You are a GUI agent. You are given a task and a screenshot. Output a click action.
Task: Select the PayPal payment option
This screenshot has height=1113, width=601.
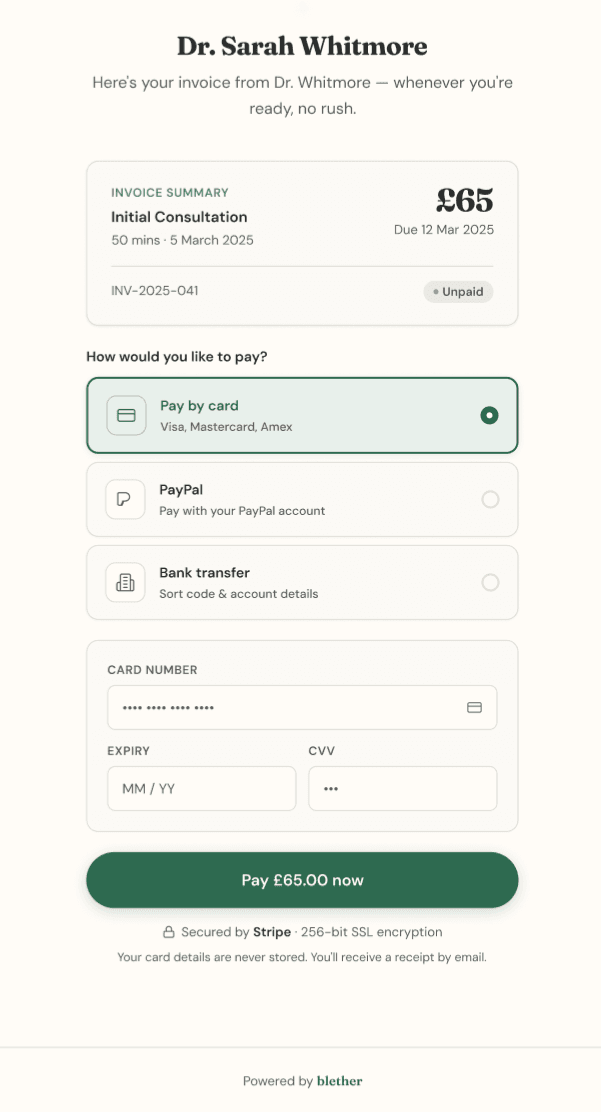[x=302, y=498]
